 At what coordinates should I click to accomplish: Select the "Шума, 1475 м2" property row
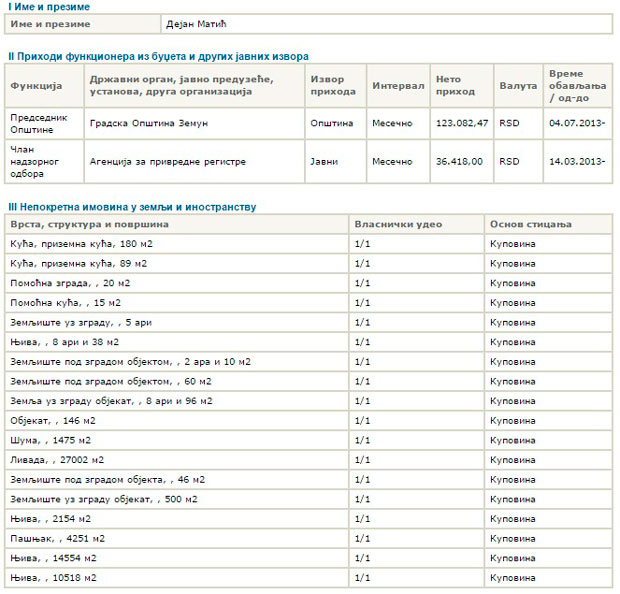pos(50,441)
